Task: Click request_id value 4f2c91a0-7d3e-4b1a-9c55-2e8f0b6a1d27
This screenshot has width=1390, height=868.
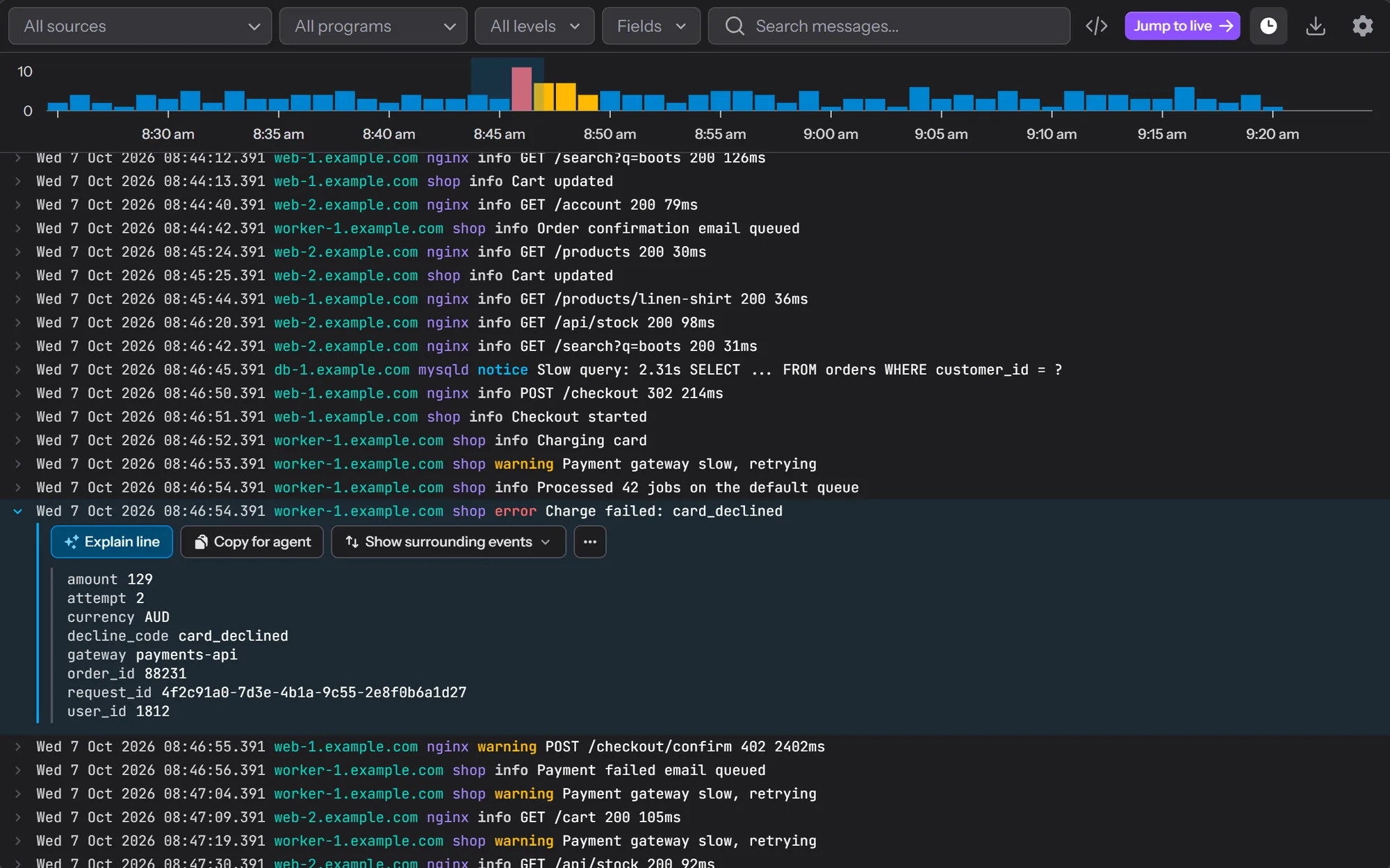Action: pos(314,693)
